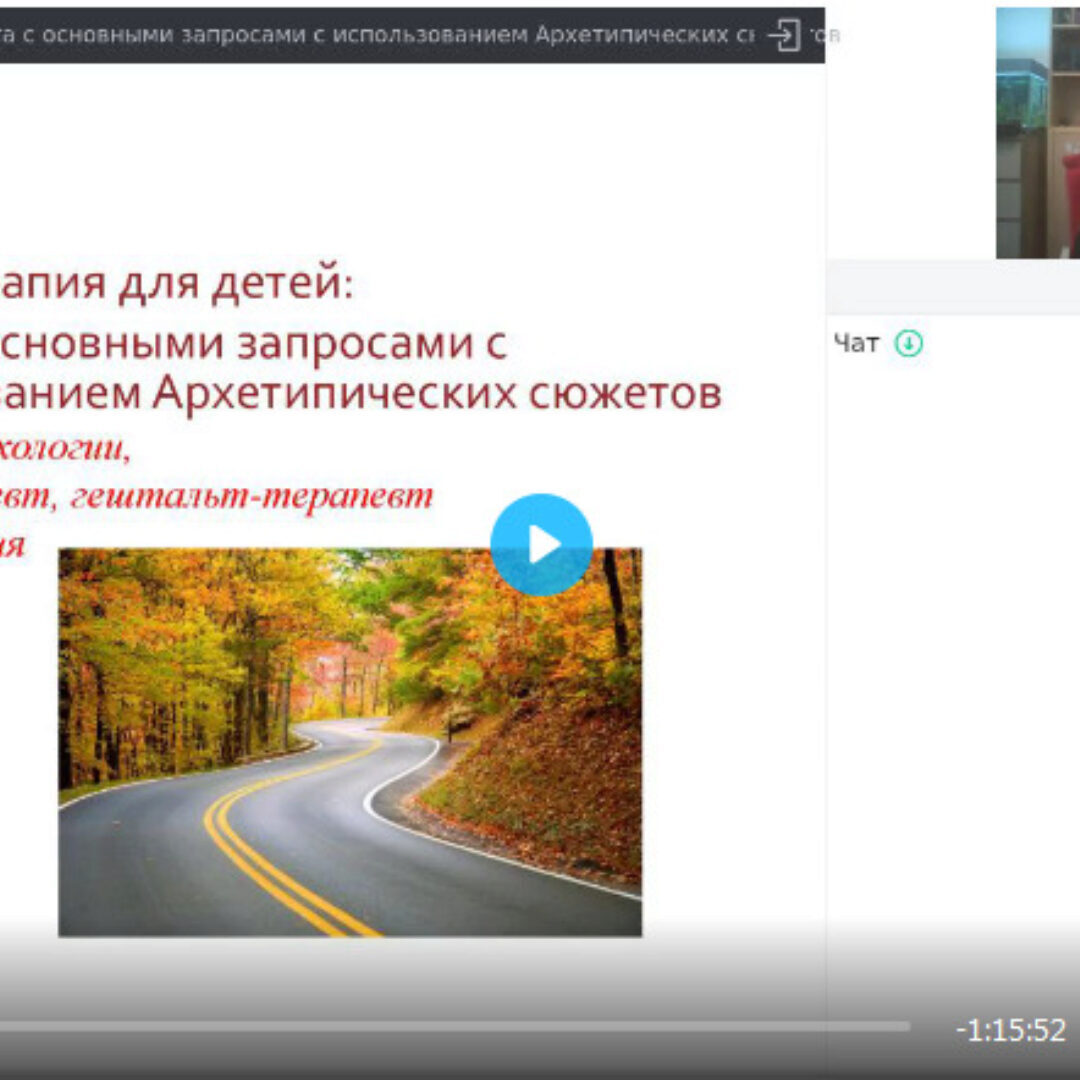Image resolution: width=1080 pixels, height=1080 pixels.
Task: Click the exit arrow icon in top bar
Action: pos(785,35)
